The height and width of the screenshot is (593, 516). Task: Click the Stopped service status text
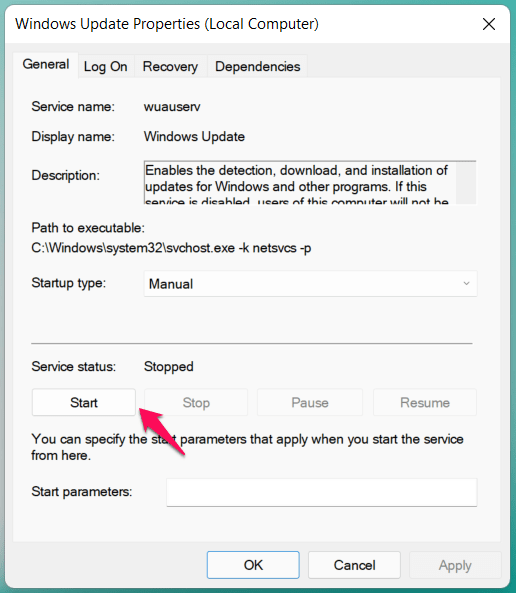(x=169, y=366)
